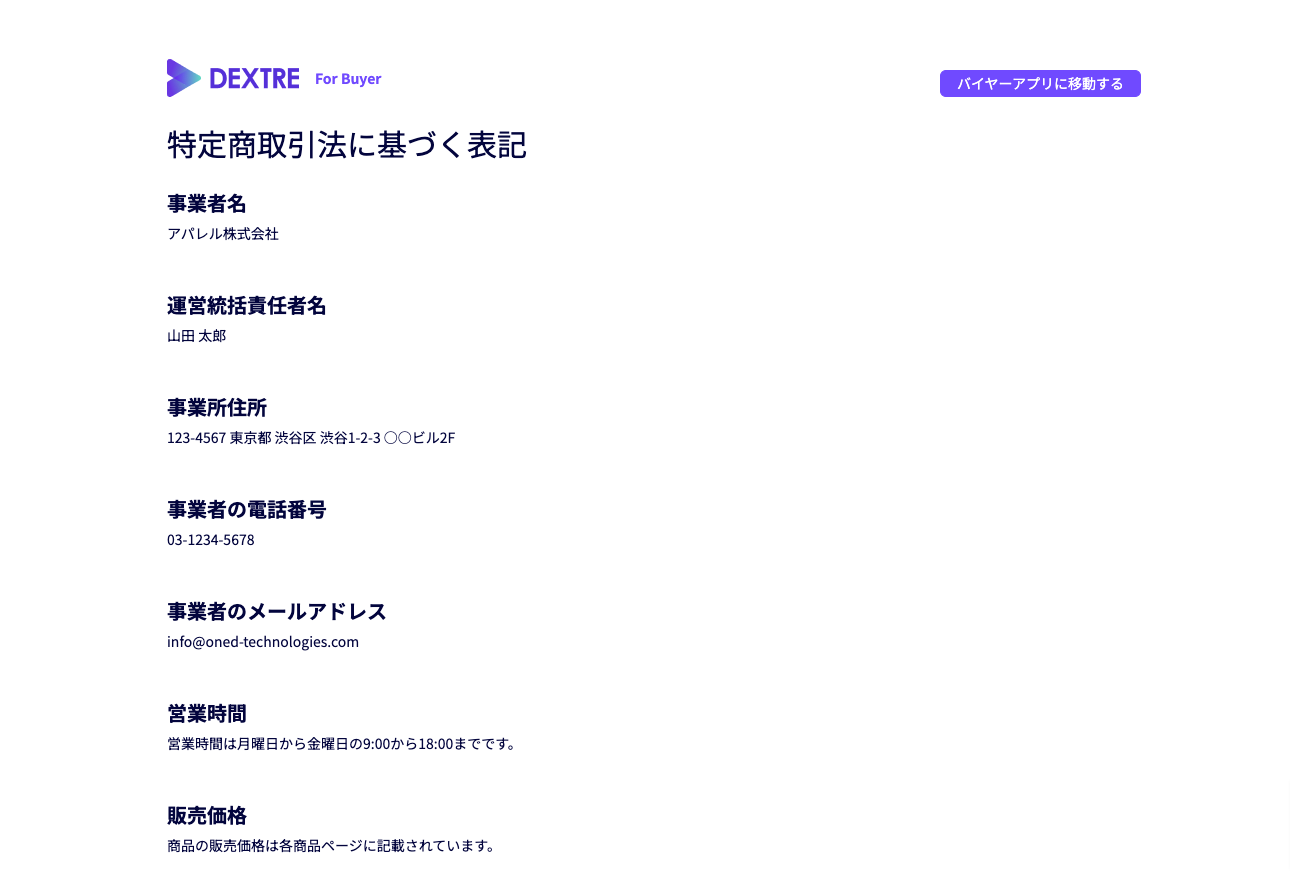Click the name '山田 太郎'
Viewport: 1290px width, 896px height.
tap(197, 336)
